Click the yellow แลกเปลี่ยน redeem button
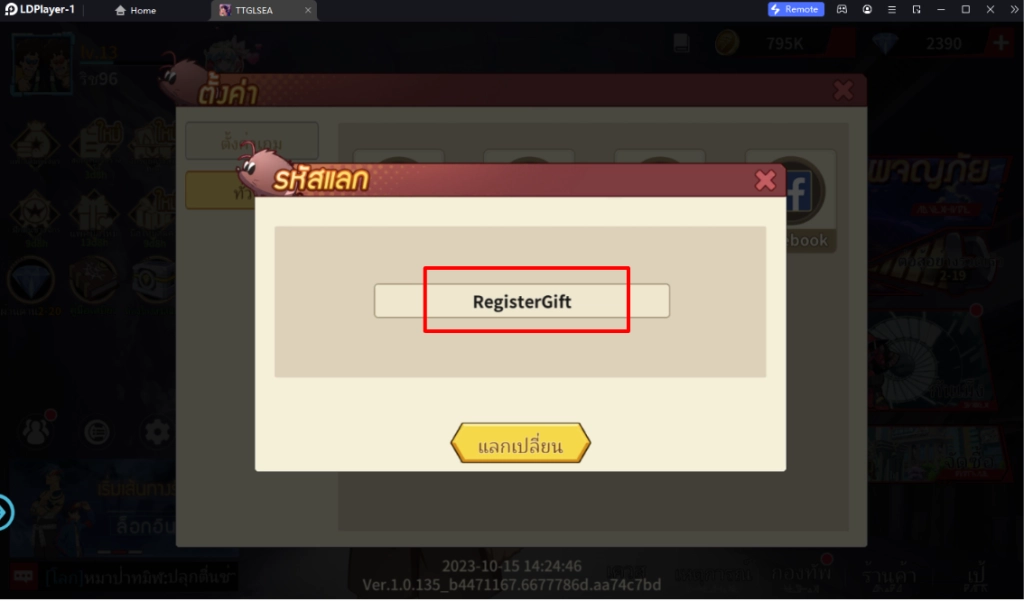Viewport: 1024px width, 601px height. [520, 444]
